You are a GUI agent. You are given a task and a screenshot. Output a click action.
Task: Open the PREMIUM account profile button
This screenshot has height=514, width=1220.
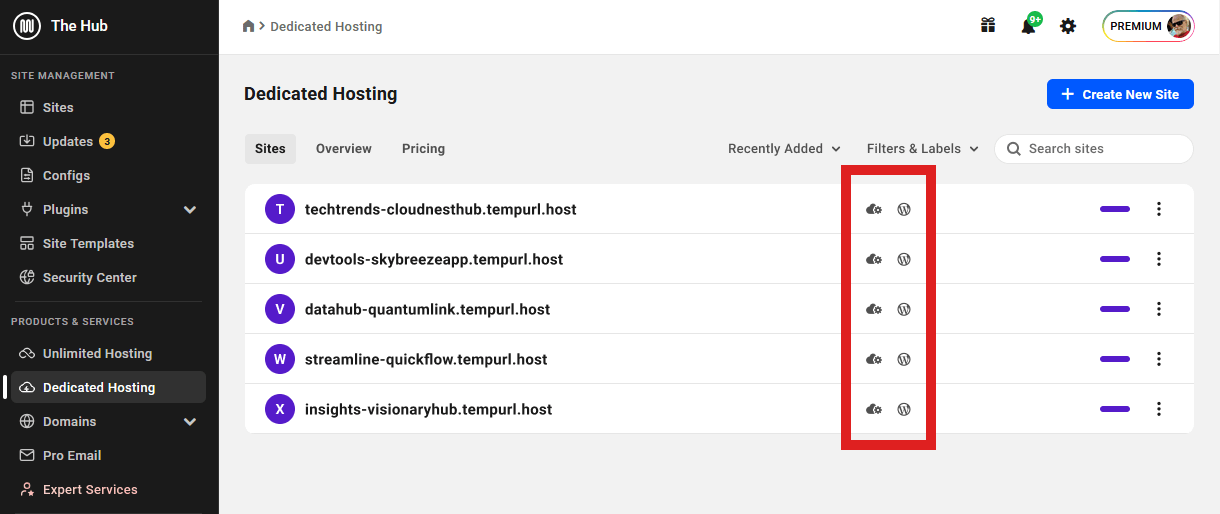[x=1149, y=26]
